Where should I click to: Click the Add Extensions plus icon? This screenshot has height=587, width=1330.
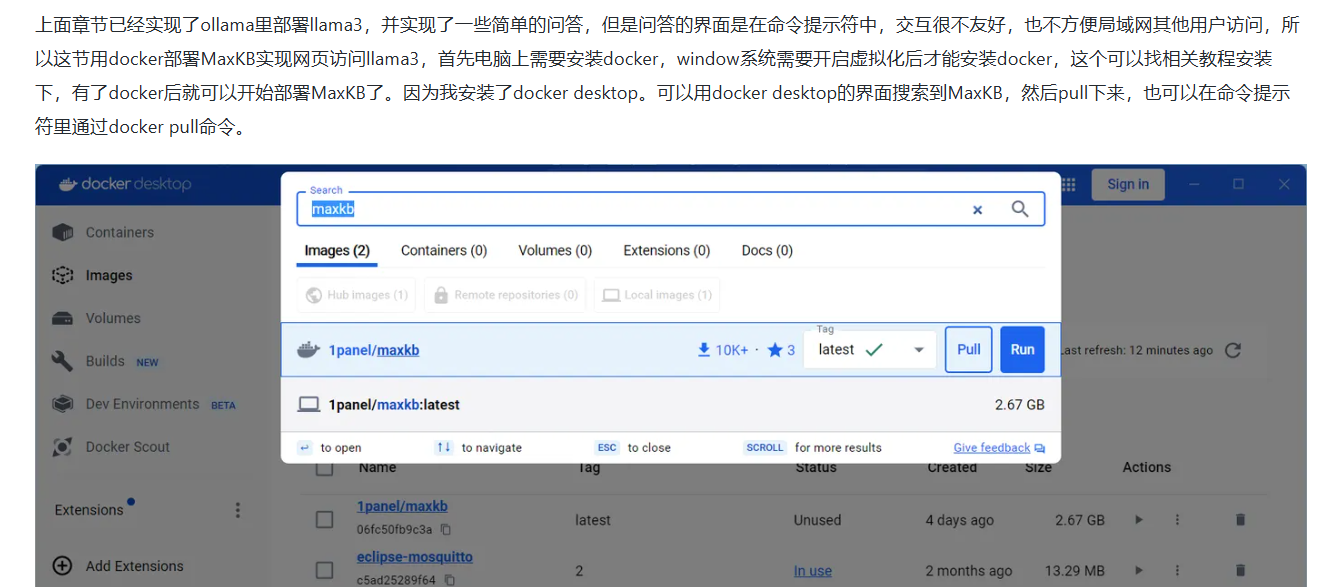[62, 565]
